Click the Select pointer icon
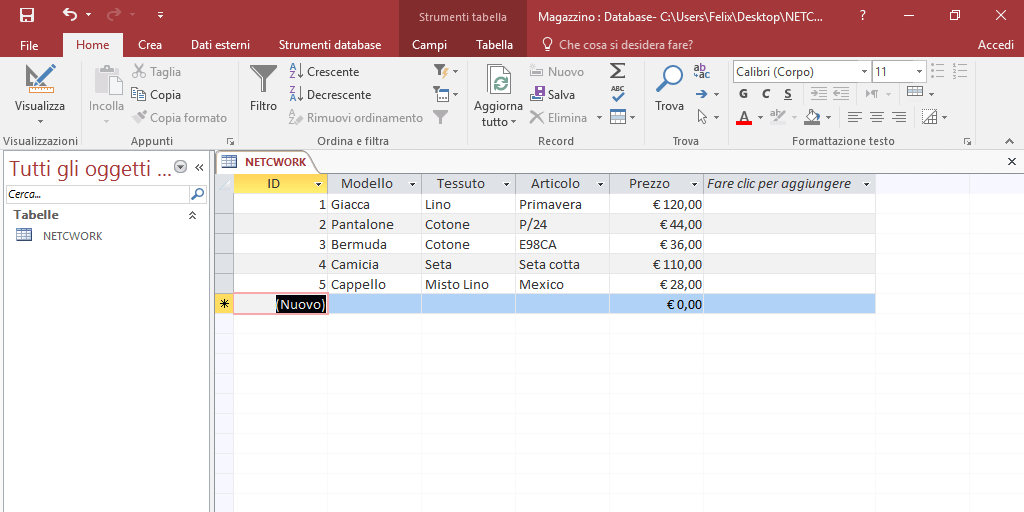 tap(702, 118)
